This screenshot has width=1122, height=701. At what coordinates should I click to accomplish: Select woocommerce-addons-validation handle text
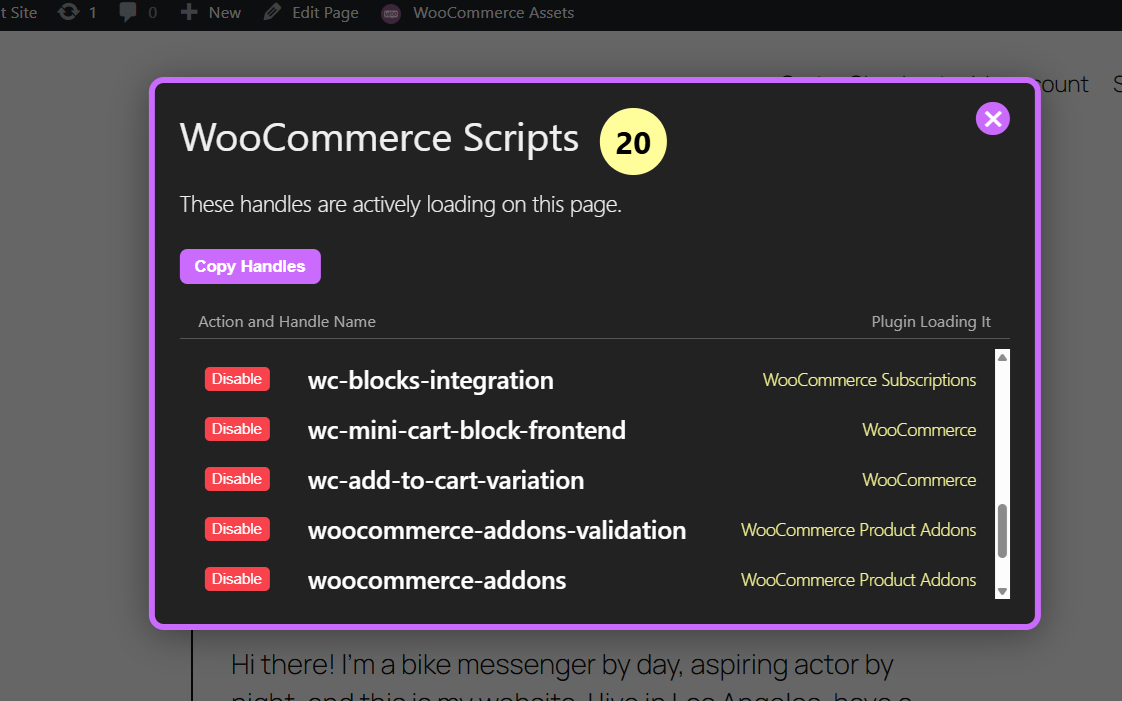(497, 531)
